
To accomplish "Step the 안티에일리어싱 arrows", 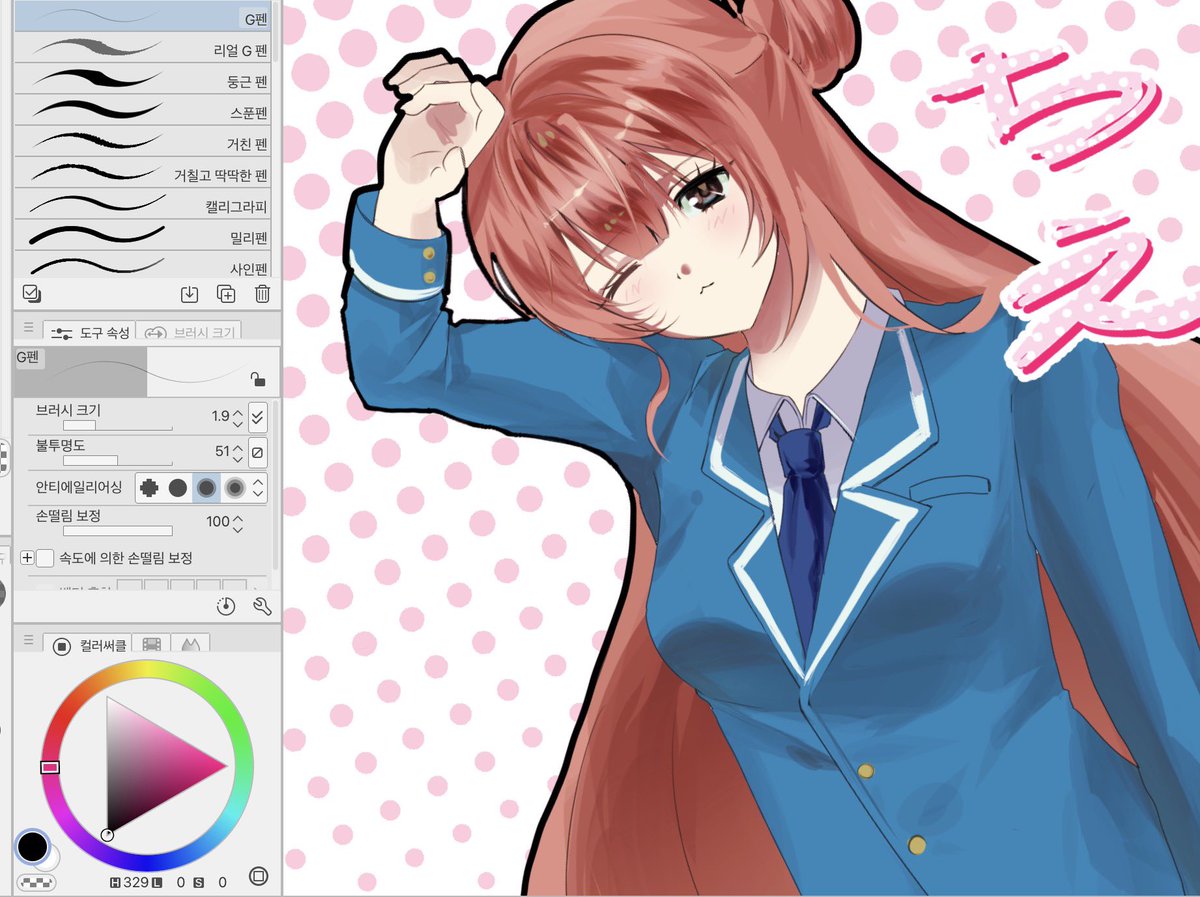I will pyautogui.click(x=258, y=488).
